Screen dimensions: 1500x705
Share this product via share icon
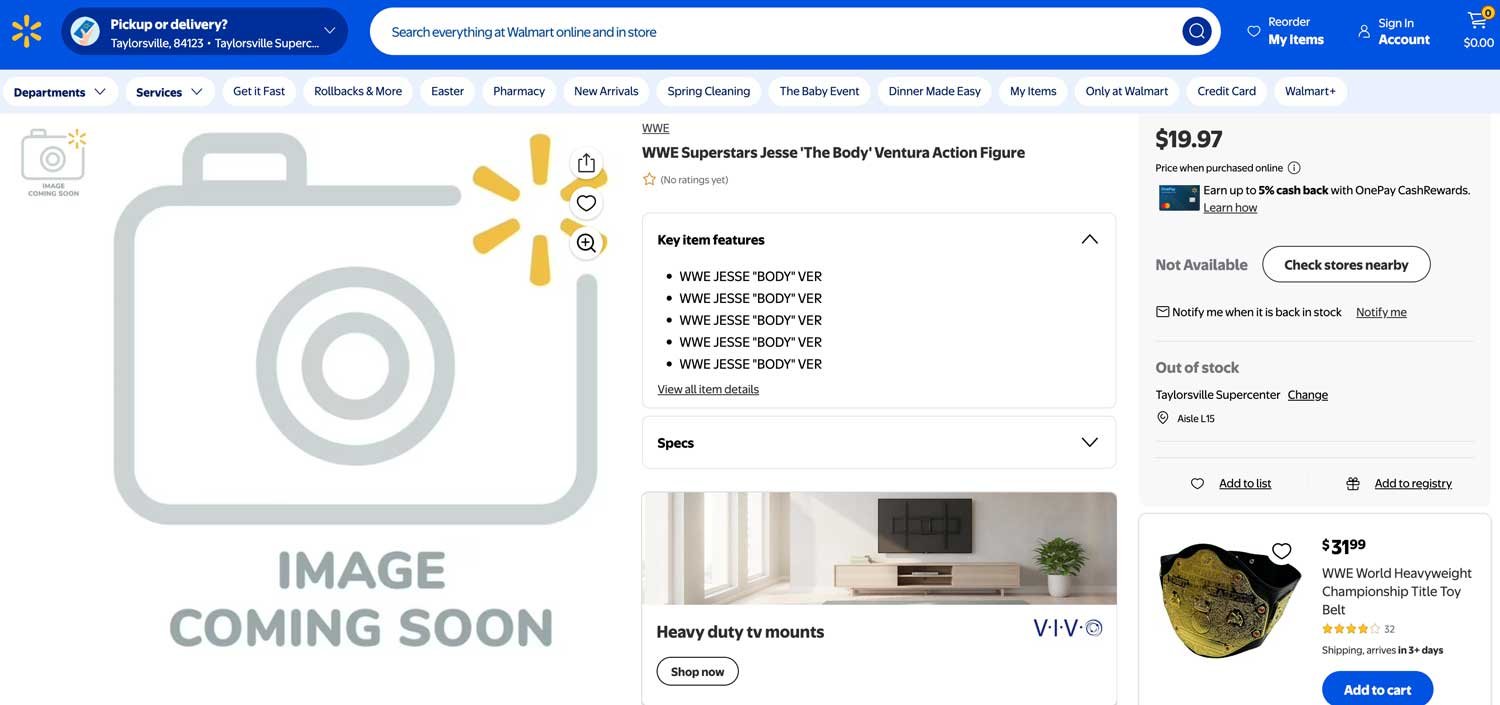(x=586, y=163)
